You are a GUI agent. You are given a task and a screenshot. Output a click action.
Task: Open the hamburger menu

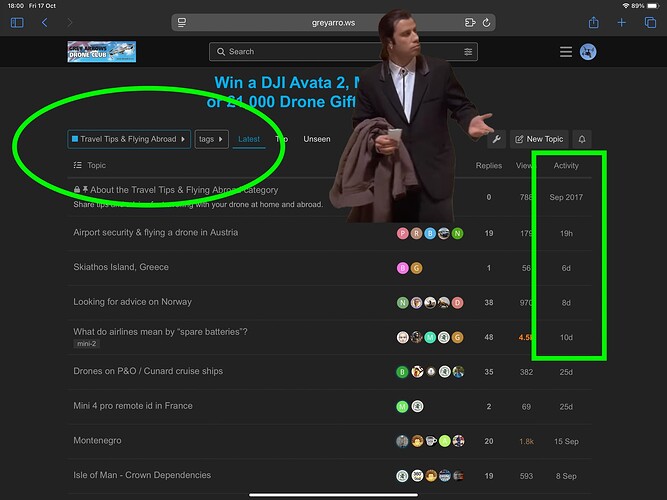[566, 52]
